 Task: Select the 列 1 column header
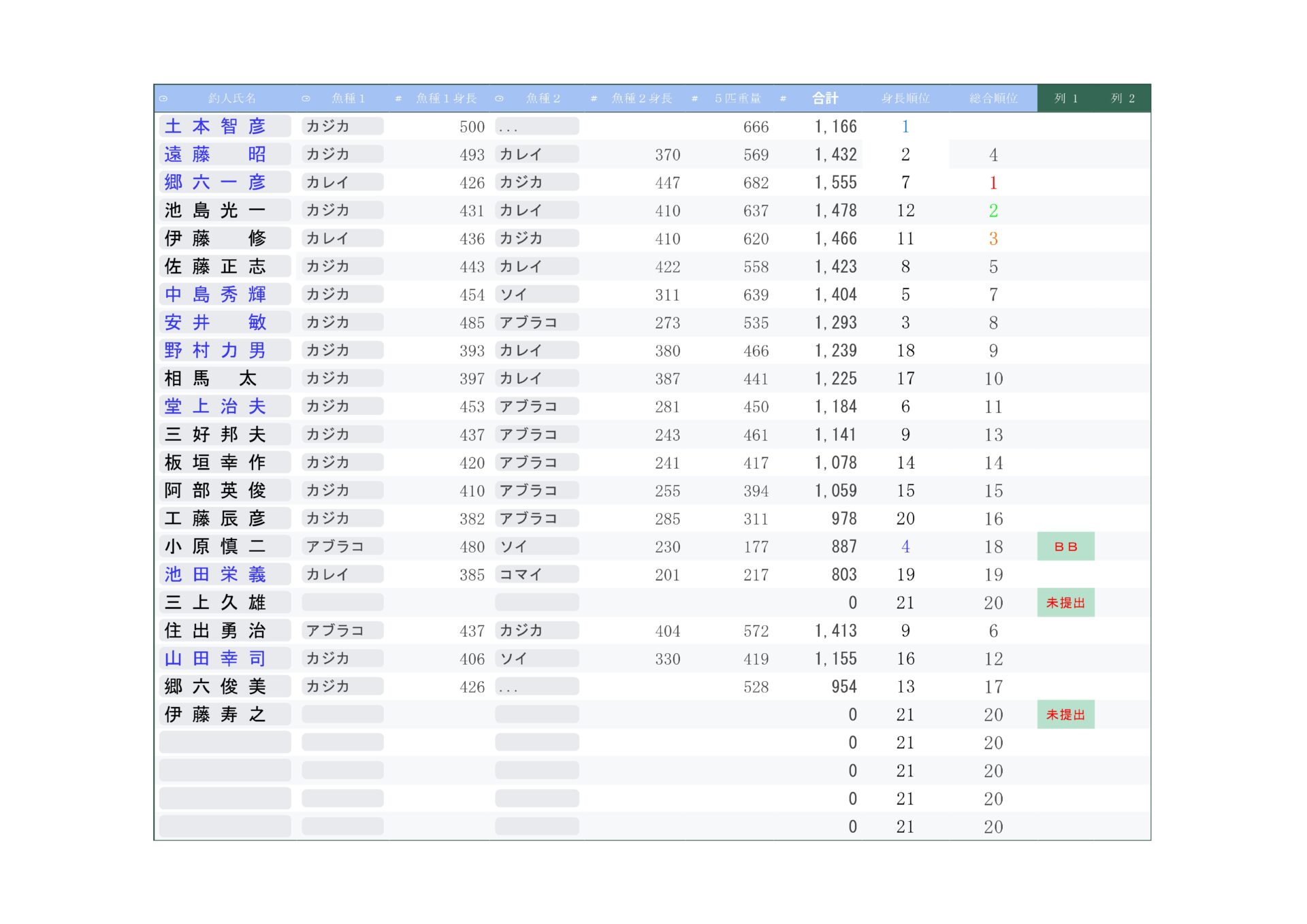click(x=1065, y=99)
